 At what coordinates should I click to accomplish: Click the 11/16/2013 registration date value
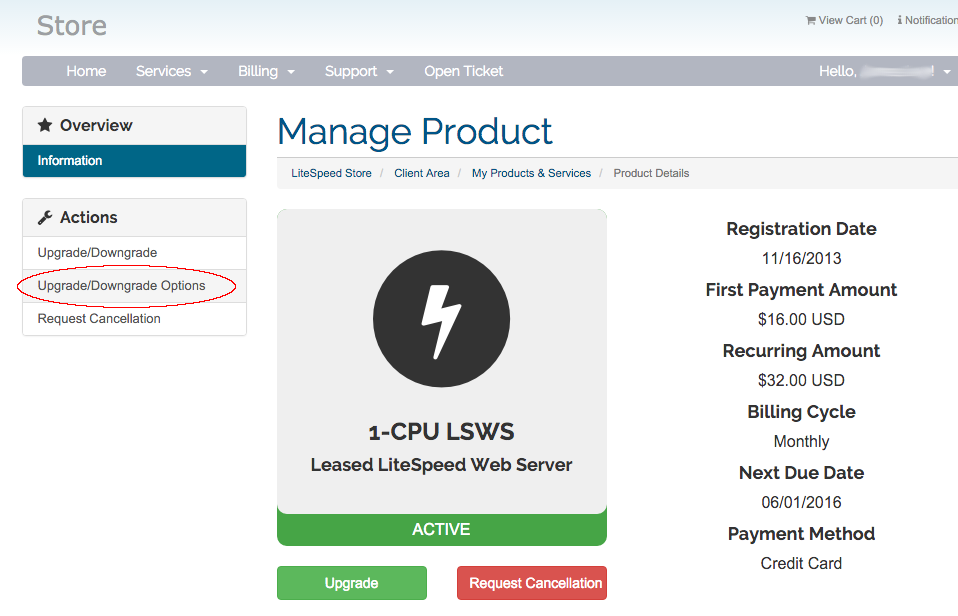pyautogui.click(x=802, y=258)
